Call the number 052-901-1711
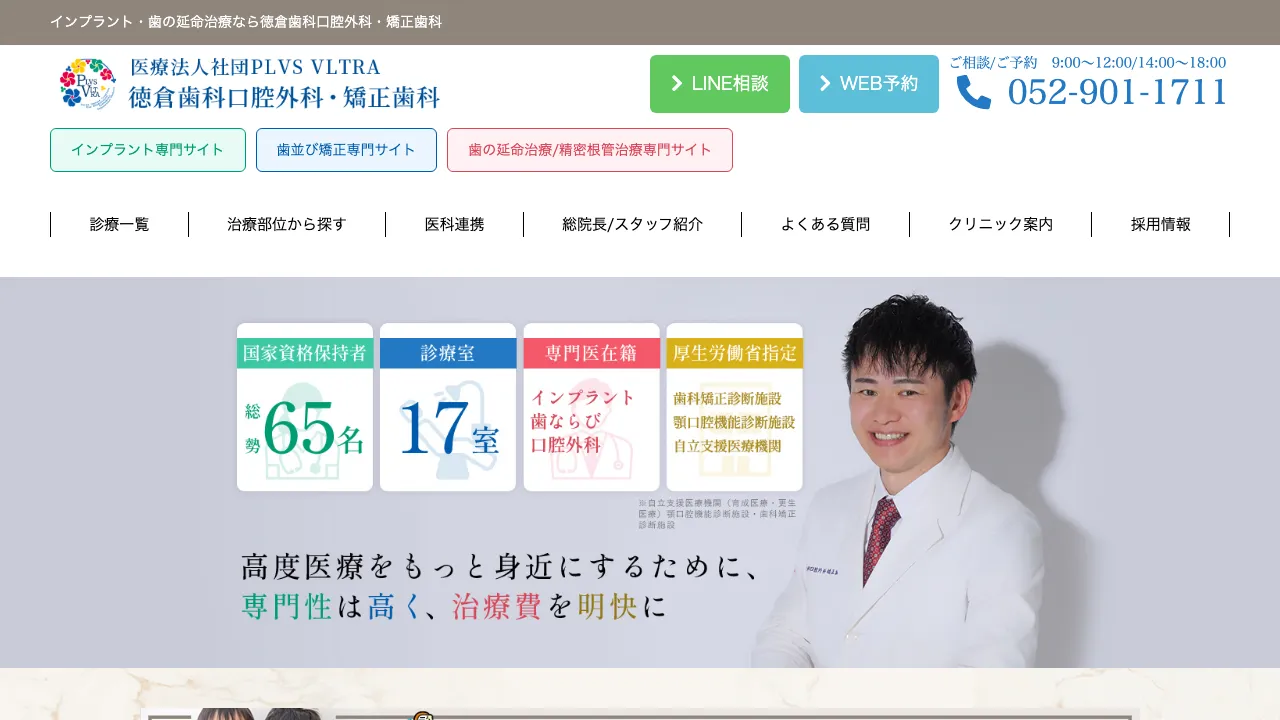The height and width of the screenshot is (720, 1280). pos(1117,92)
